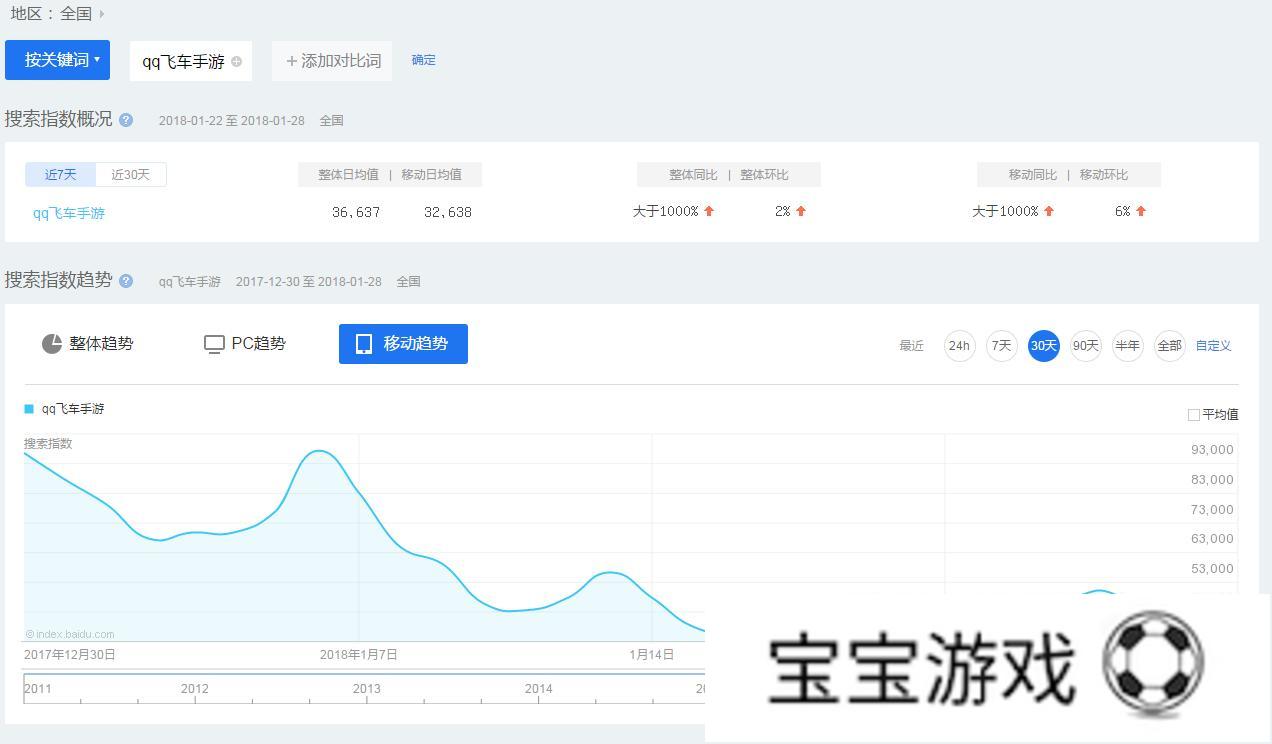Click the 93,000 y-axis value
This screenshot has height=744, width=1272.
click(1212, 450)
